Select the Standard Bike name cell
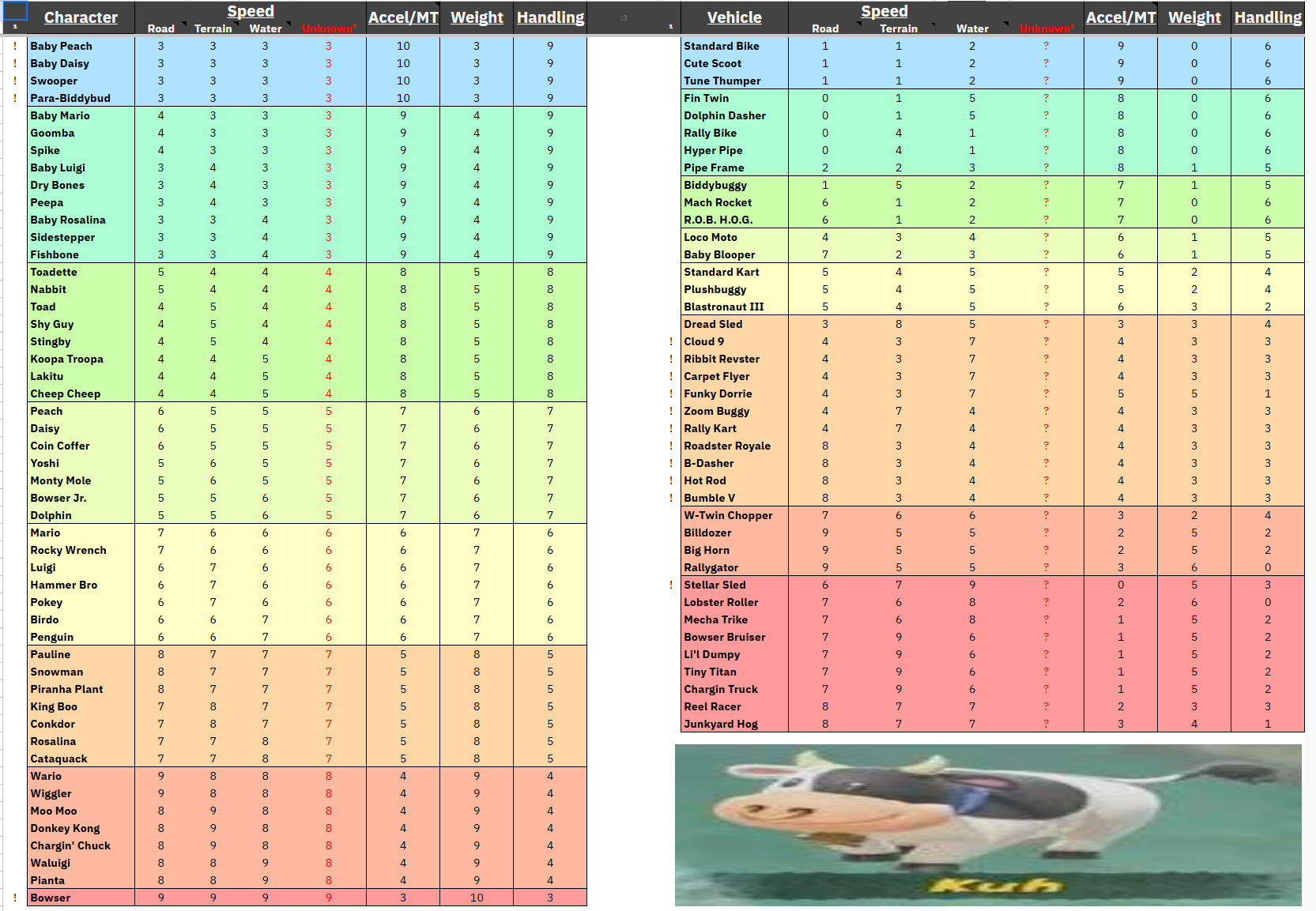 734,46
